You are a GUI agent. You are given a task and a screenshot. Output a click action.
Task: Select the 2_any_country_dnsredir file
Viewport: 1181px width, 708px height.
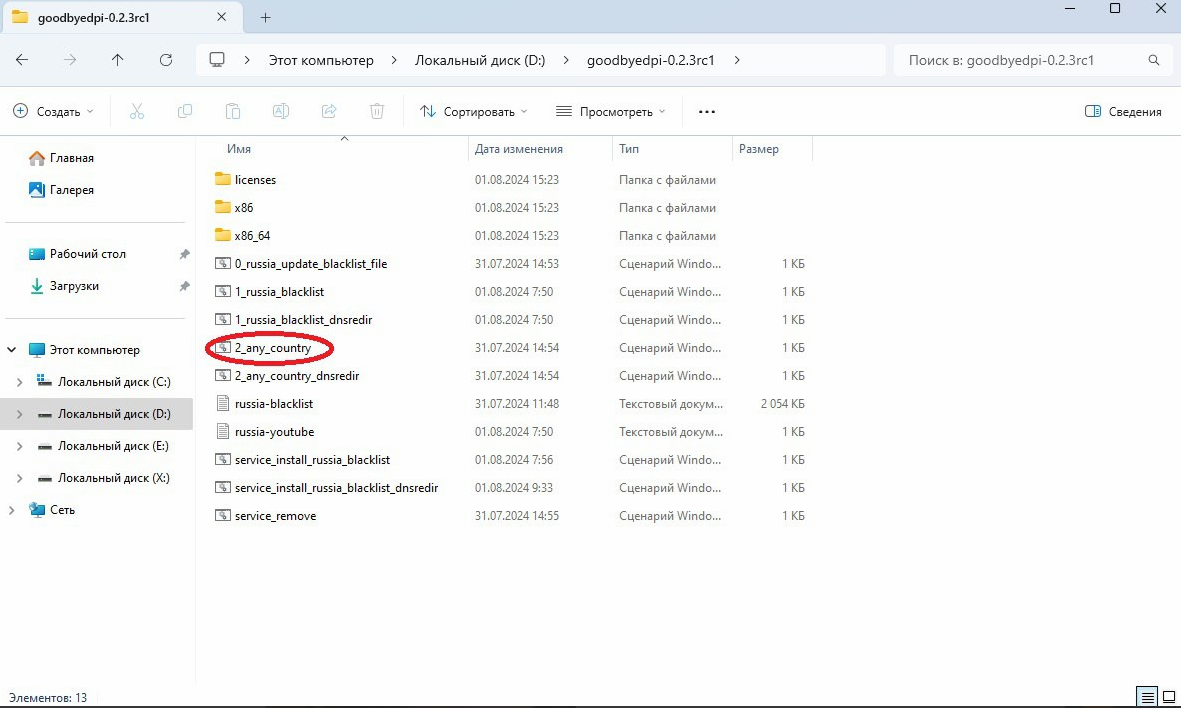coord(297,376)
